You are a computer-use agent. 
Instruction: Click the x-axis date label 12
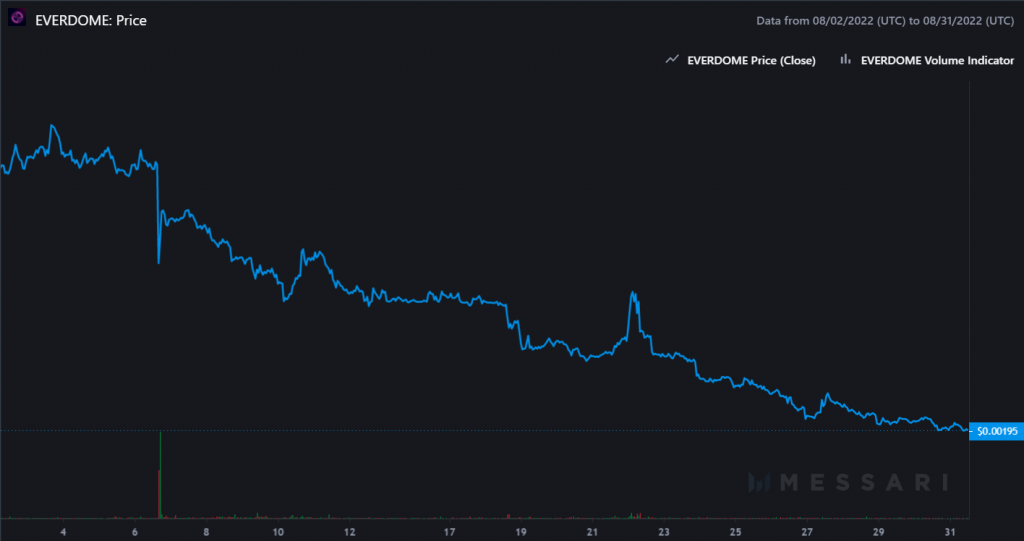coord(349,531)
